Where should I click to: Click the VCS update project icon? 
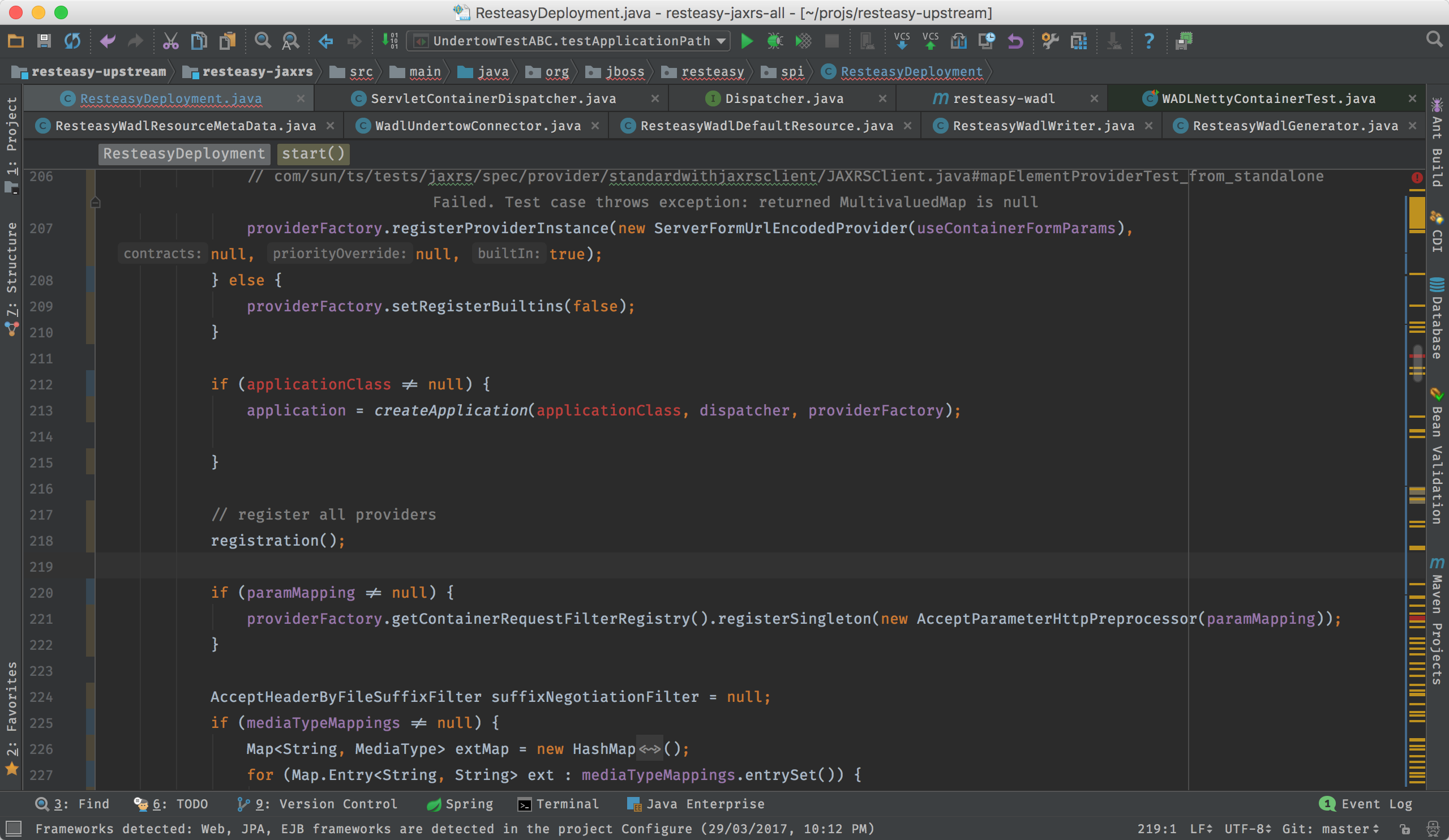(902, 41)
